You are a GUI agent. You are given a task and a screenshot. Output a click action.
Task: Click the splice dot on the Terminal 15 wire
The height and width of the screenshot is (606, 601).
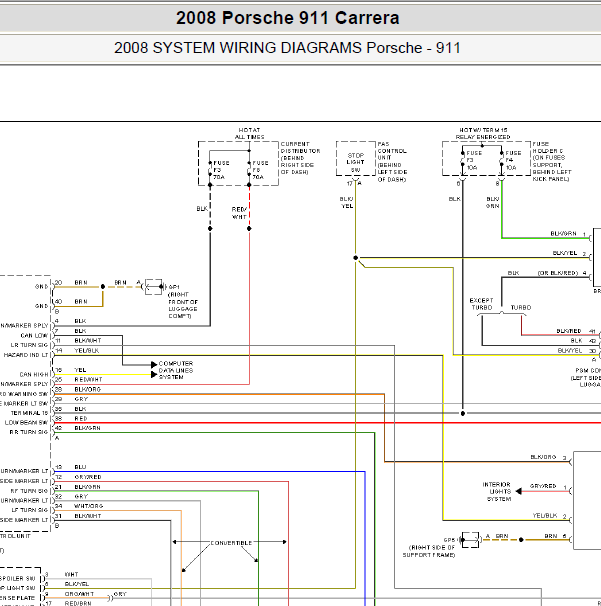pos(463,413)
